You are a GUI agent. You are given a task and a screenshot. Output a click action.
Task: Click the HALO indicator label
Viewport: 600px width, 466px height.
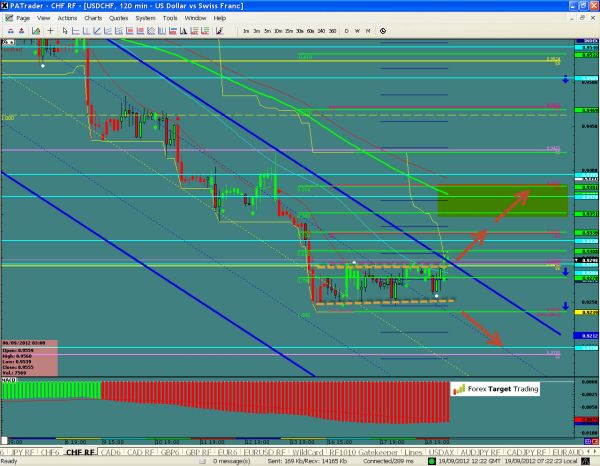coord(10,378)
